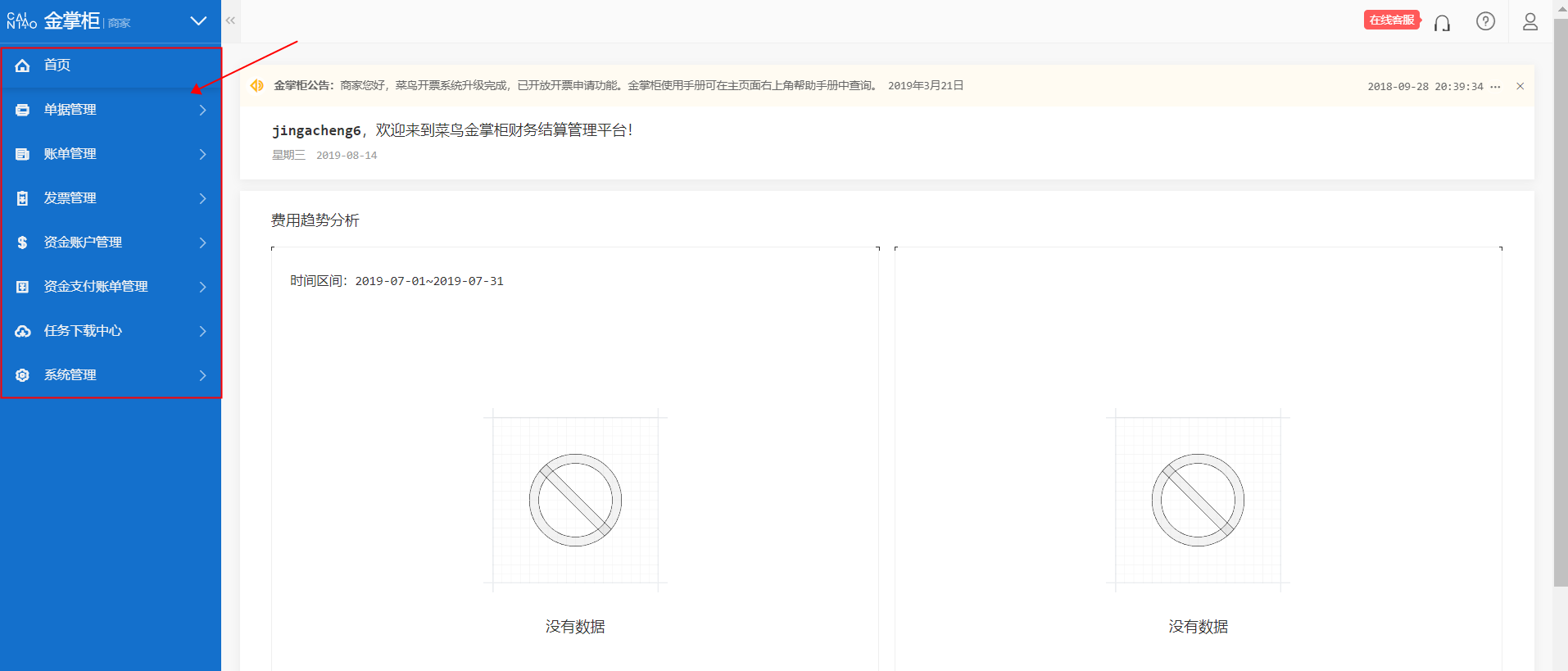Expand the 单据管理 chevron

point(202,110)
